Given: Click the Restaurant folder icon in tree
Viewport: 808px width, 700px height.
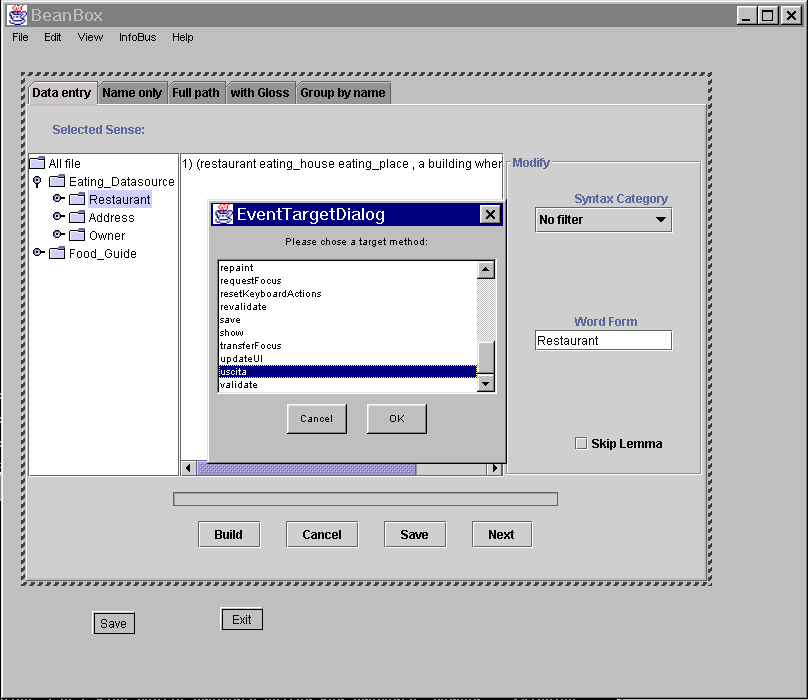Looking at the screenshot, I should pyautogui.click(x=77, y=200).
